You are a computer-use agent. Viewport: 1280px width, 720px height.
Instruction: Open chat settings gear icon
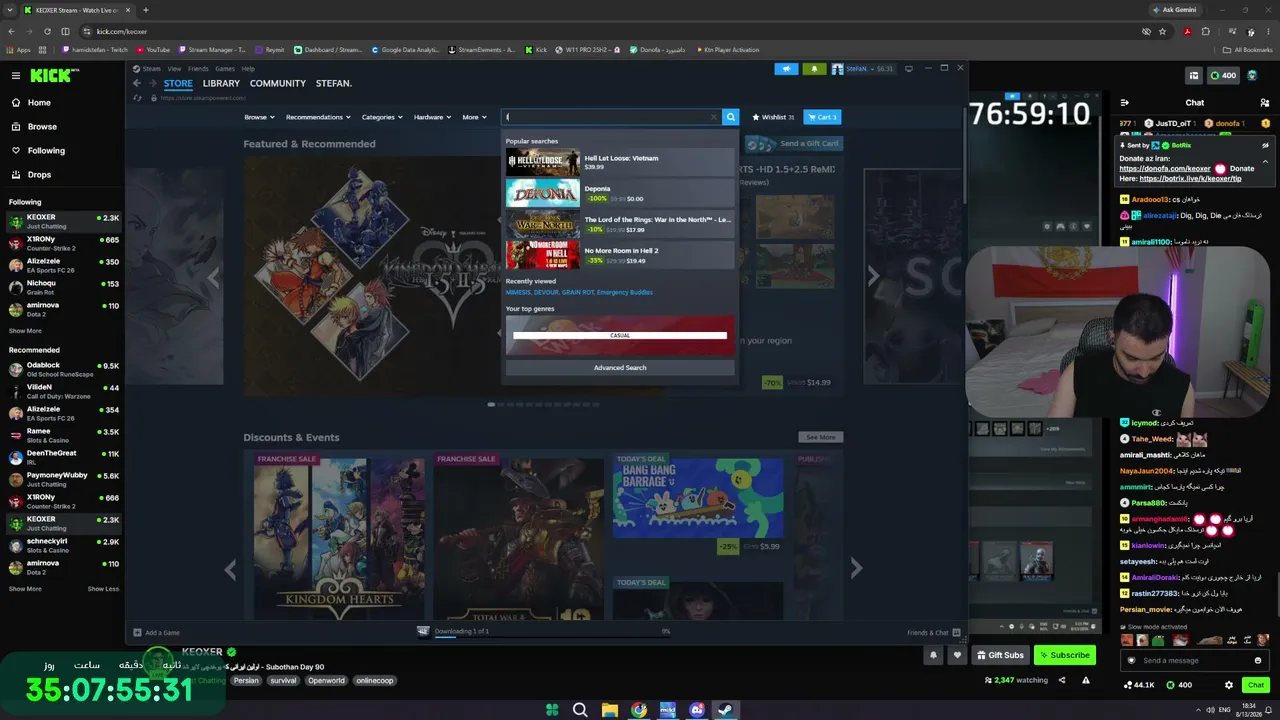coord(1229,685)
